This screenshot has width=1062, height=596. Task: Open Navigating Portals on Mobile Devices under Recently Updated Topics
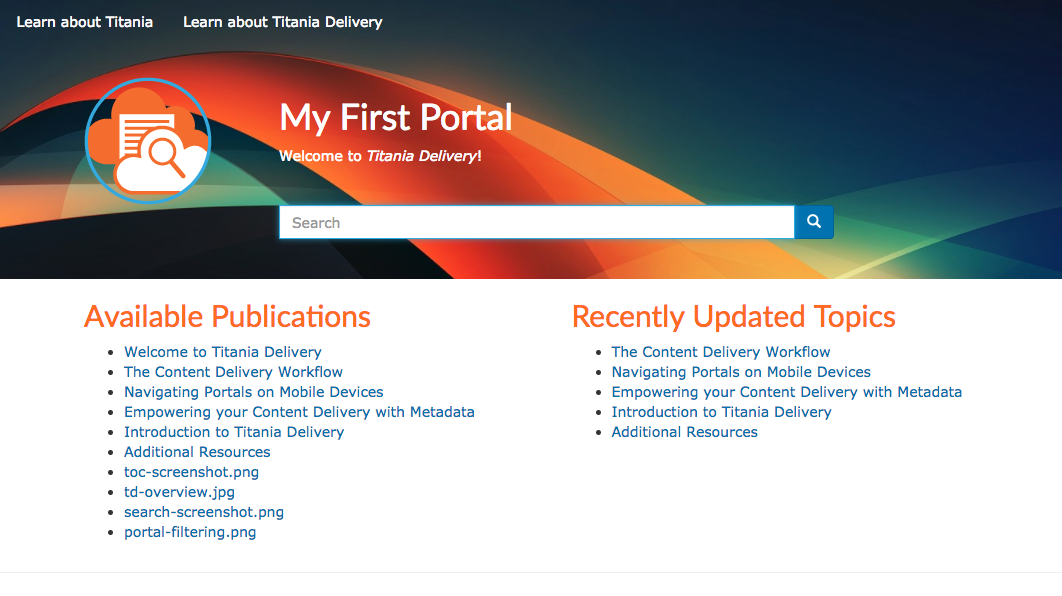741,372
